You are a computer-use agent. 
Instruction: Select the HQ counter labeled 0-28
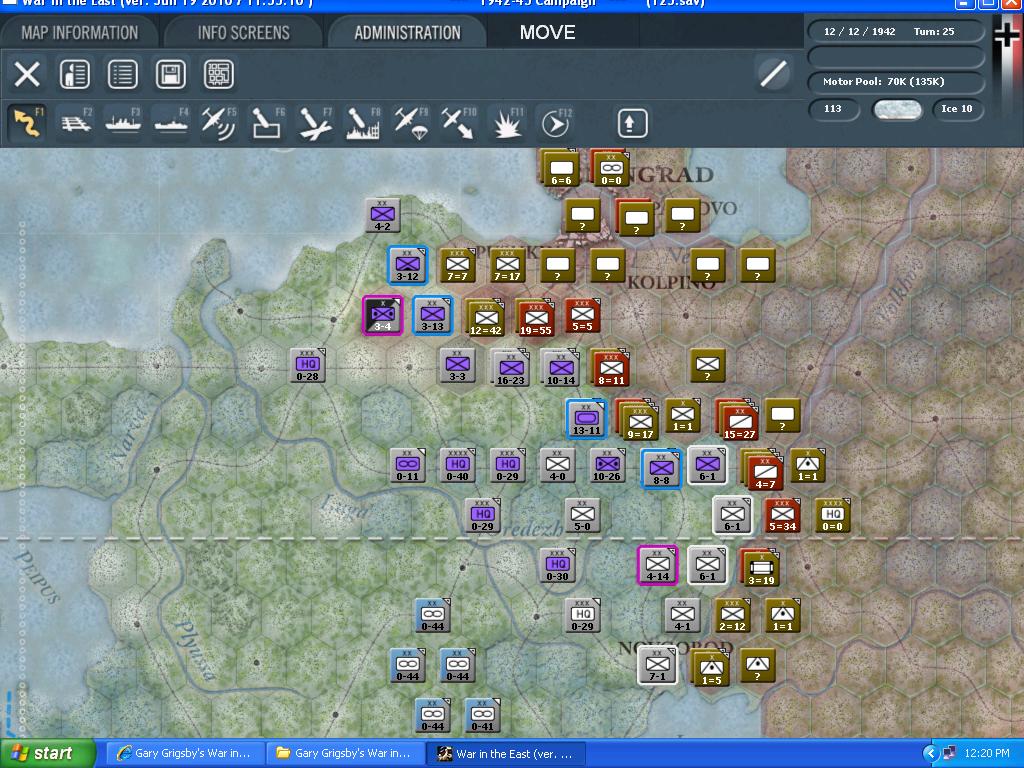click(x=308, y=365)
